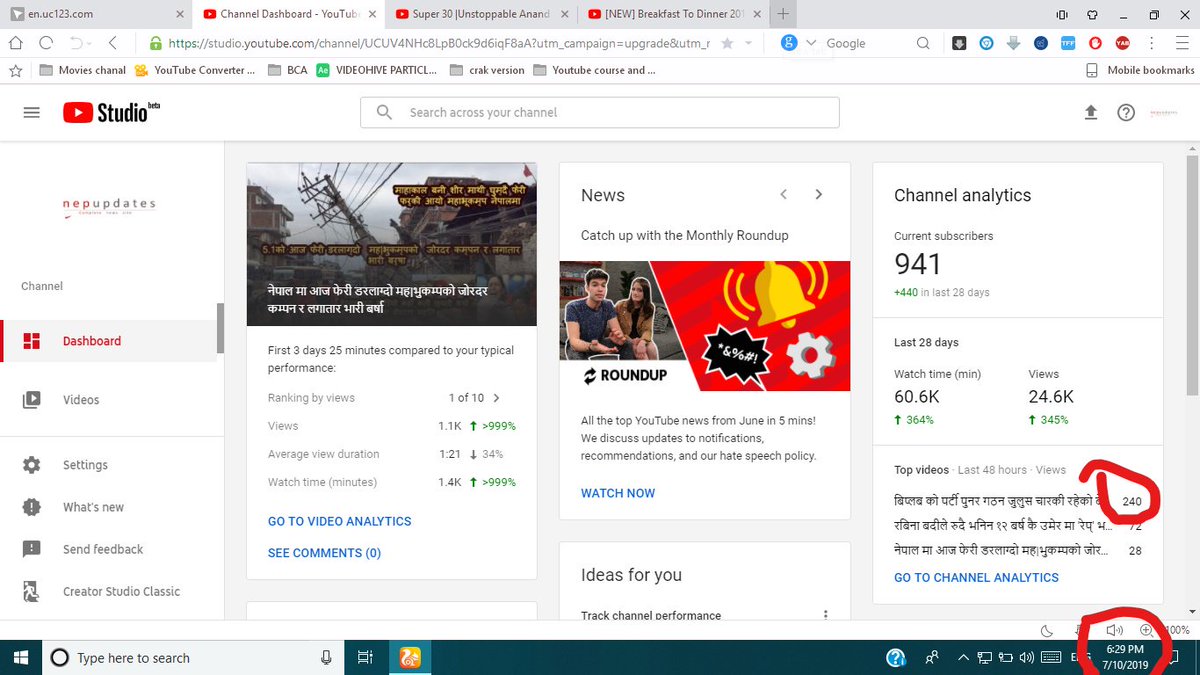Screen dimensions: 1200x675
Task: Toggle browser sound speaker icon in status bar
Action: click(x=1115, y=630)
